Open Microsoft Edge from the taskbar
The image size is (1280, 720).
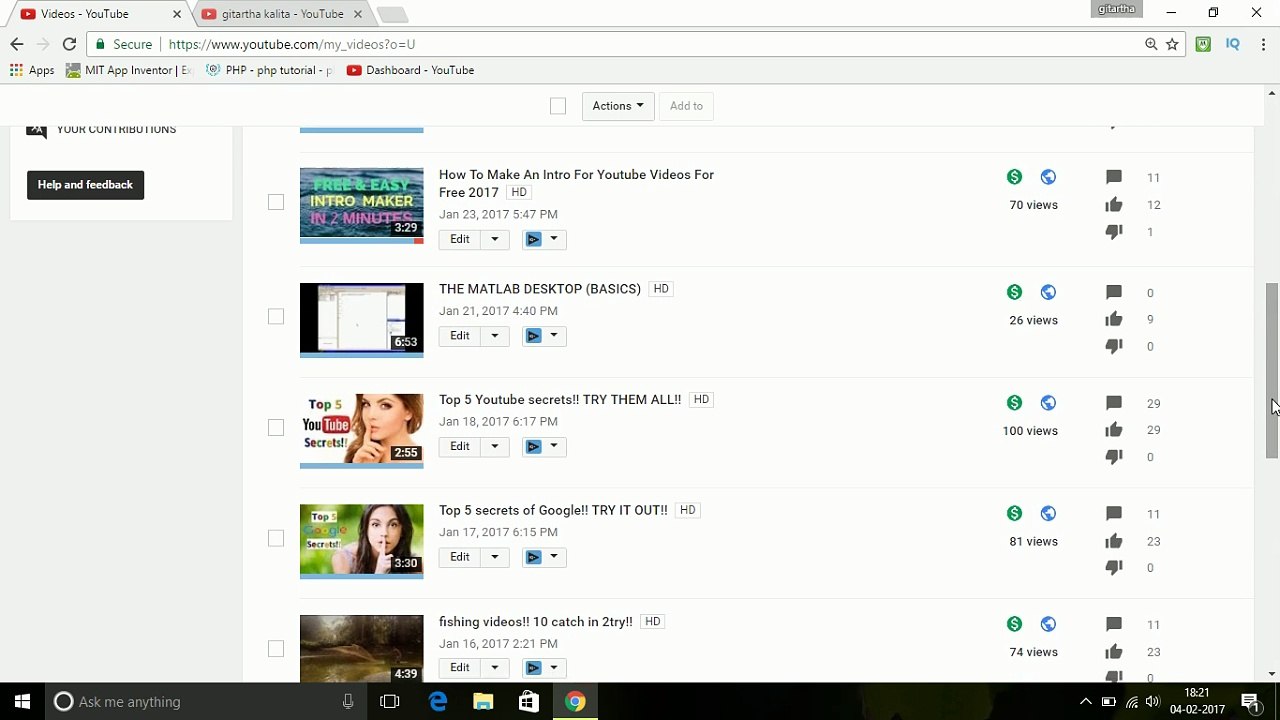pyautogui.click(x=438, y=702)
